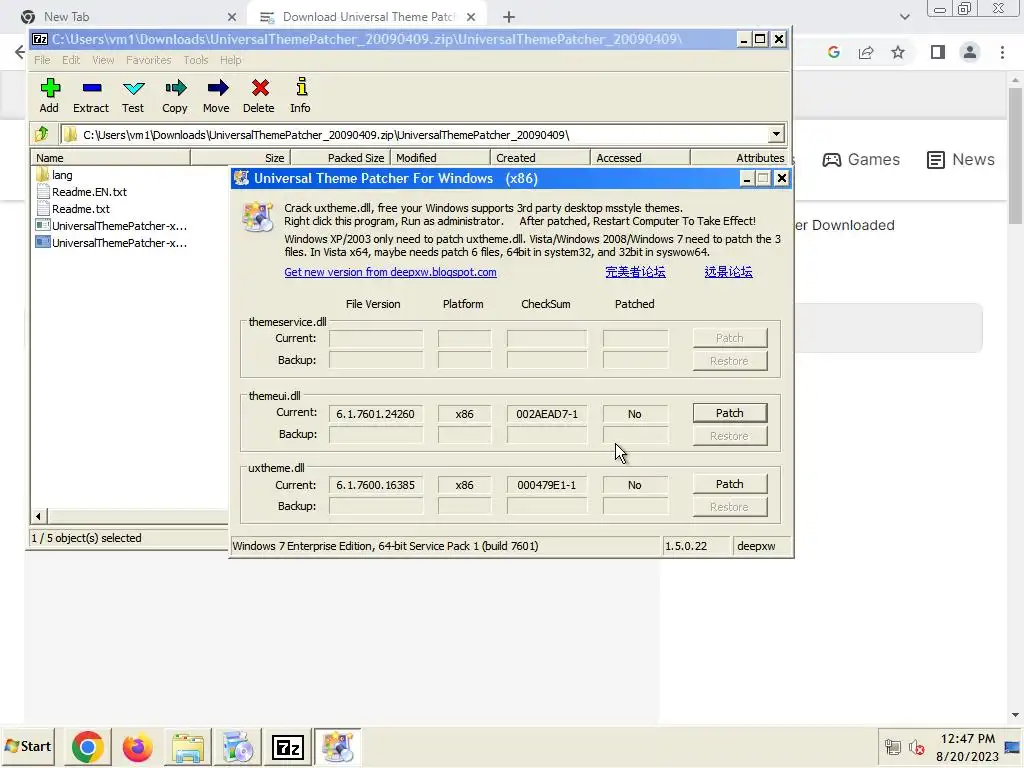Viewport: 1024px width, 768px height.
Task: Open the Chrome profile icon
Action: 970,52
